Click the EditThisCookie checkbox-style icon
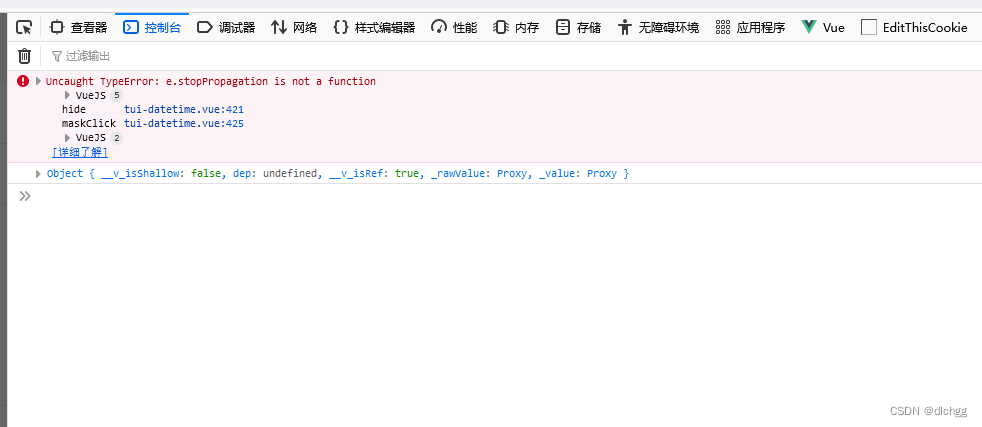The height and width of the screenshot is (427, 982). click(x=869, y=27)
